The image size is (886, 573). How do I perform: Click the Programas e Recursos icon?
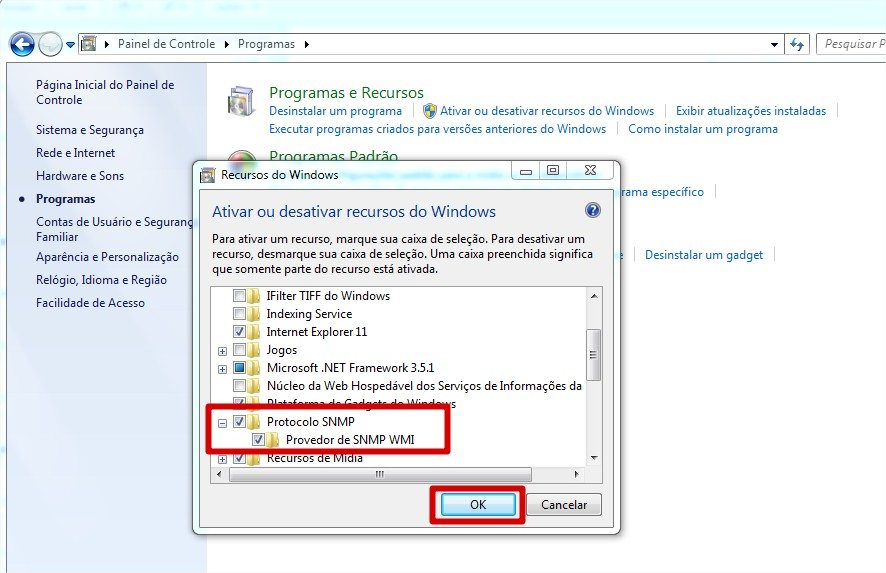pos(241,102)
